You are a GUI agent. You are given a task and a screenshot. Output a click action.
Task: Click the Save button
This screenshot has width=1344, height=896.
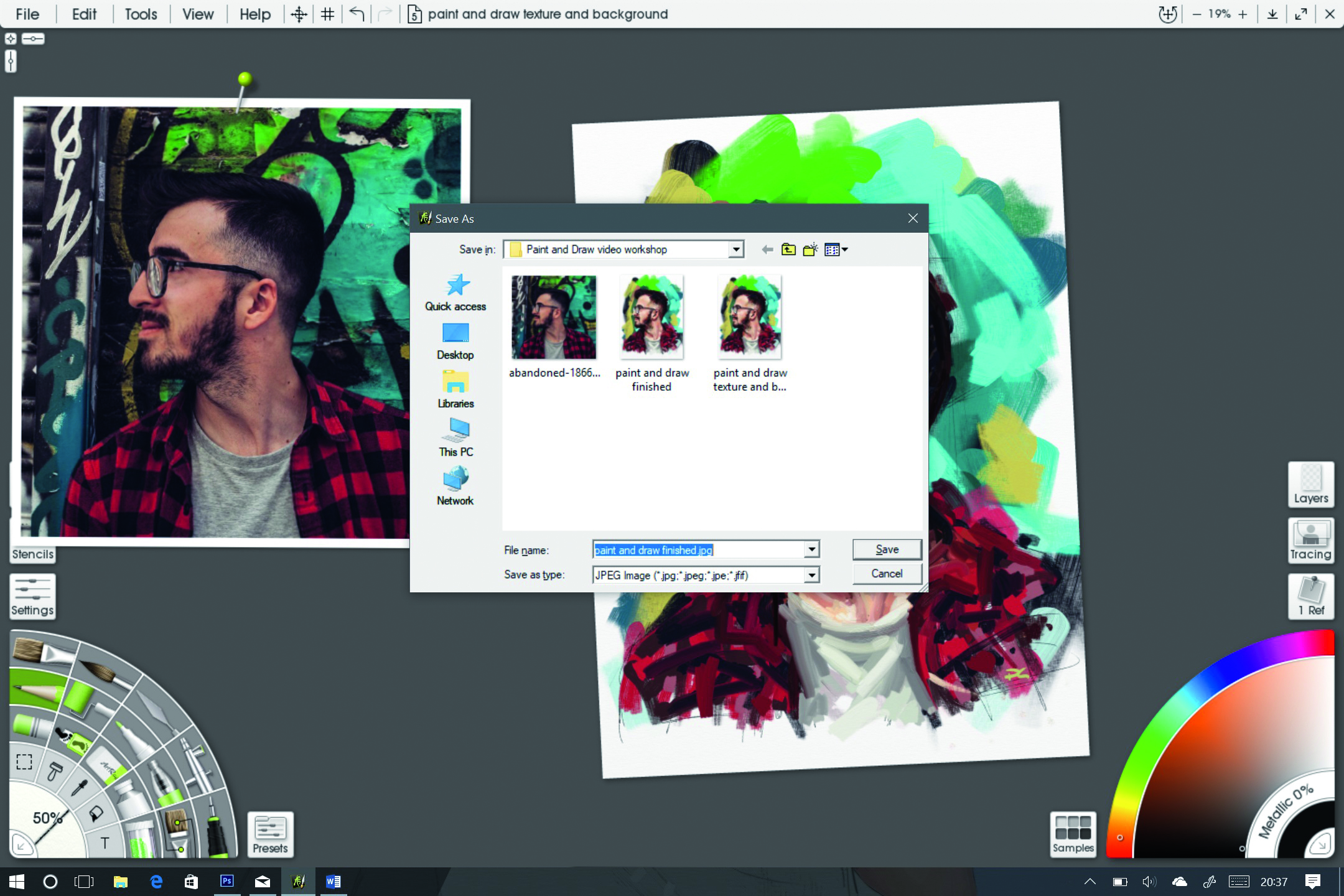(x=887, y=549)
